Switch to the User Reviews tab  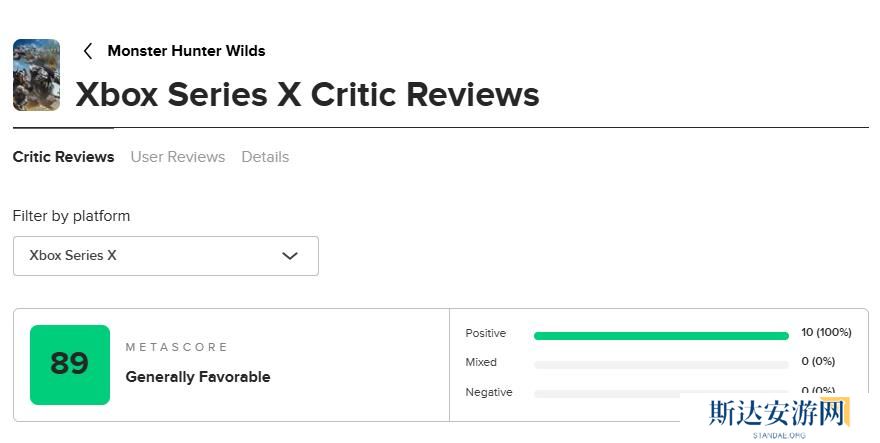pyautogui.click(x=178, y=157)
